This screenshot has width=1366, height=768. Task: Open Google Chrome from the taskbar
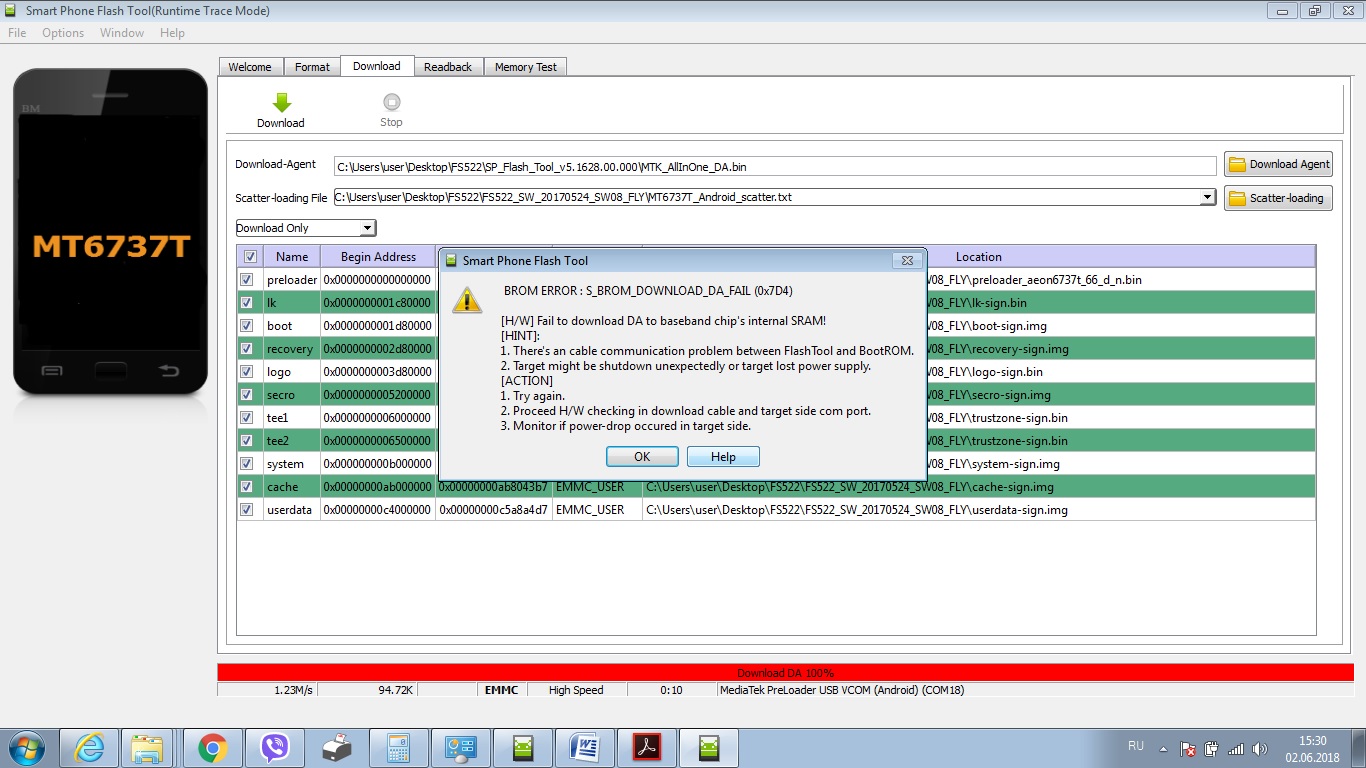point(212,748)
